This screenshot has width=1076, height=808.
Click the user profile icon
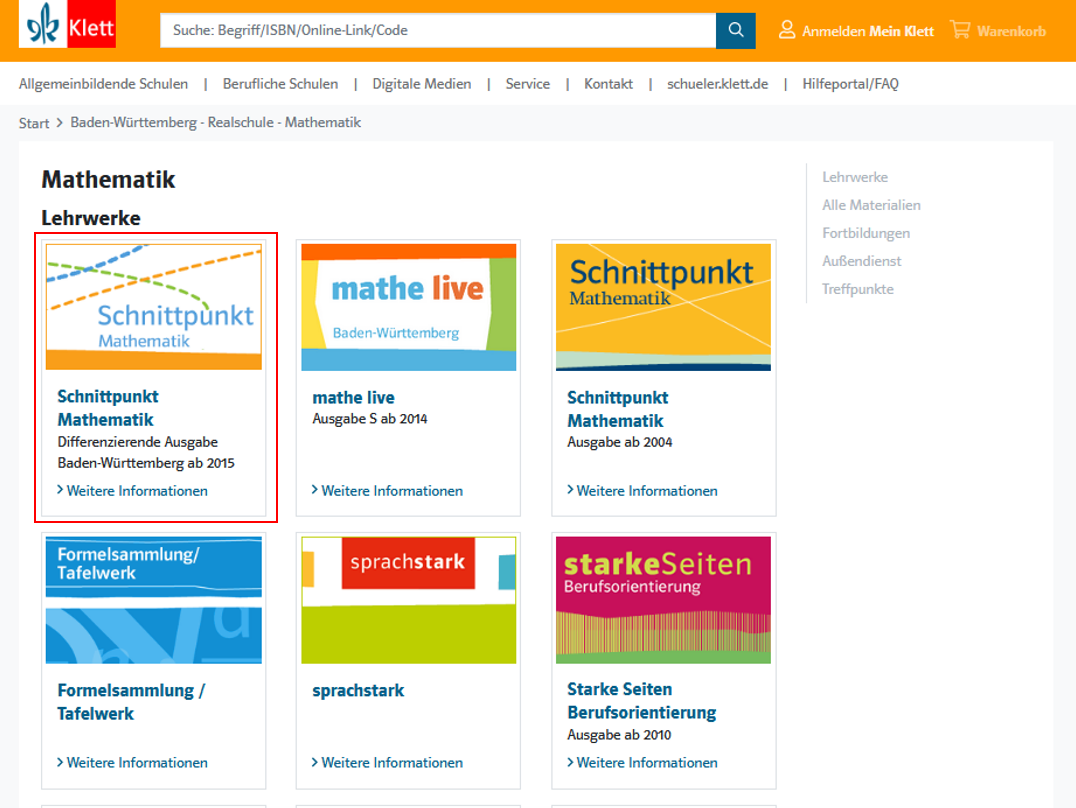pos(786,30)
